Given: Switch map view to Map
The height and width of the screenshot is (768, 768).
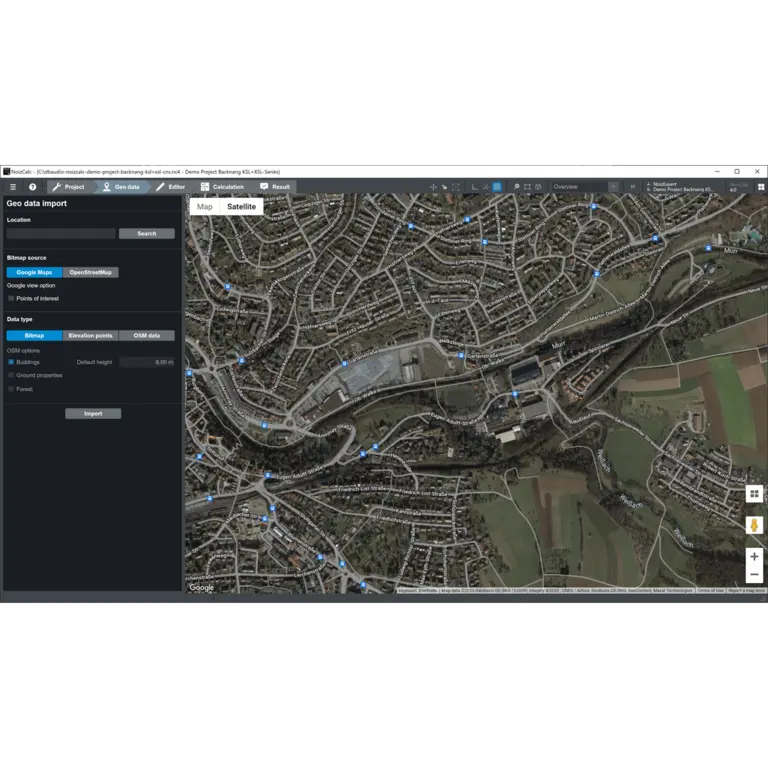Looking at the screenshot, I should pyautogui.click(x=205, y=207).
